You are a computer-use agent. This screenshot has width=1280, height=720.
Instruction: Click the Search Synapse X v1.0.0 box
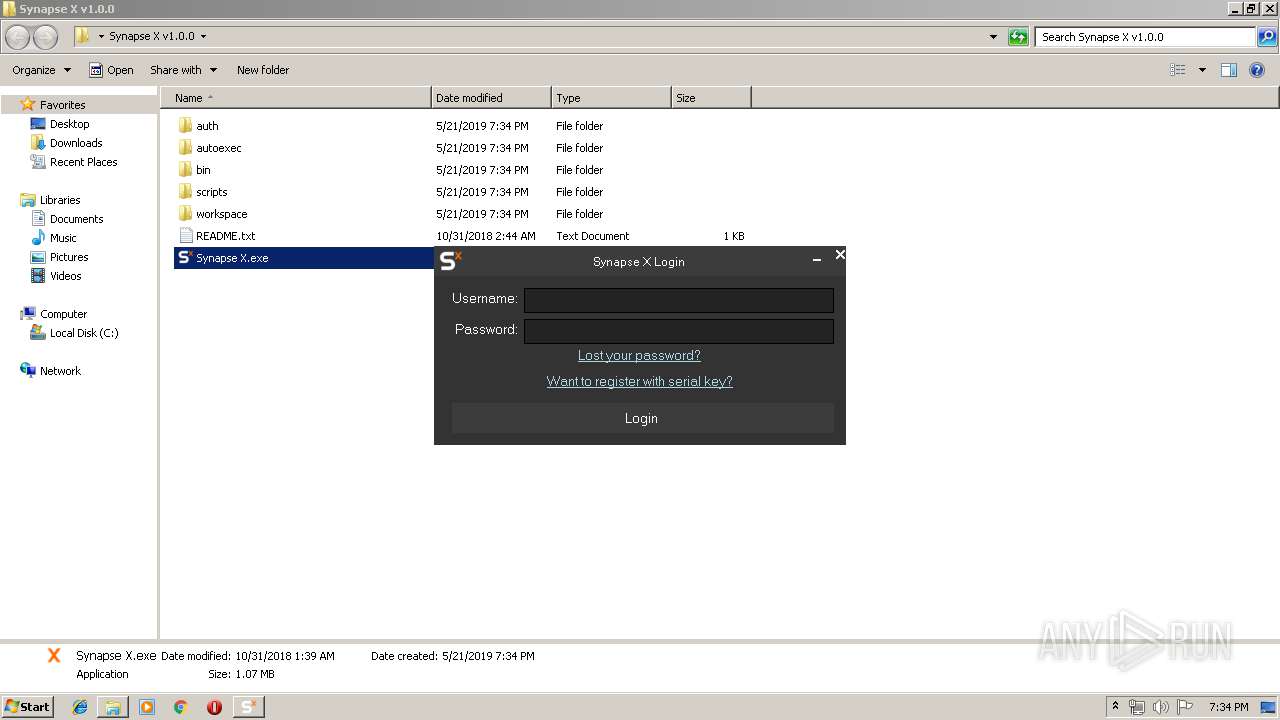click(x=1145, y=37)
